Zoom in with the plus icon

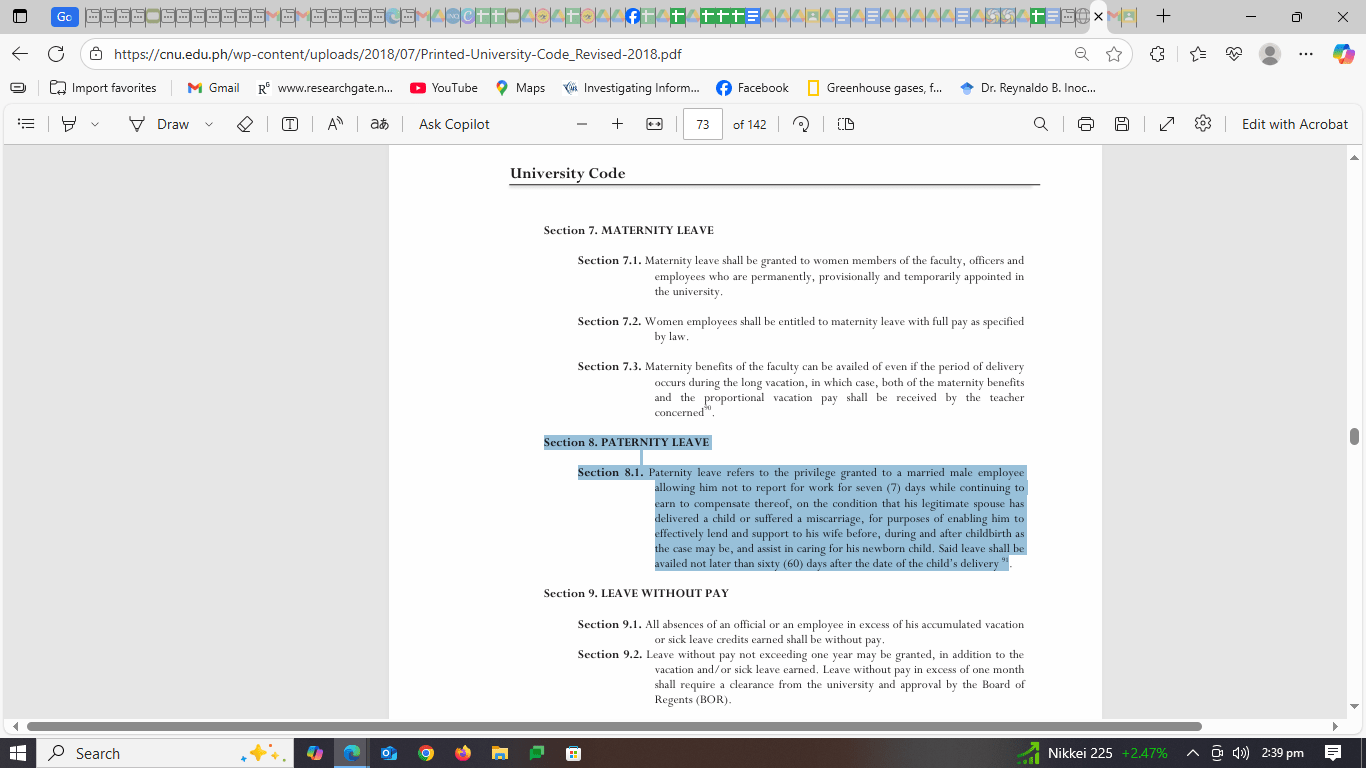(x=617, y=124)
